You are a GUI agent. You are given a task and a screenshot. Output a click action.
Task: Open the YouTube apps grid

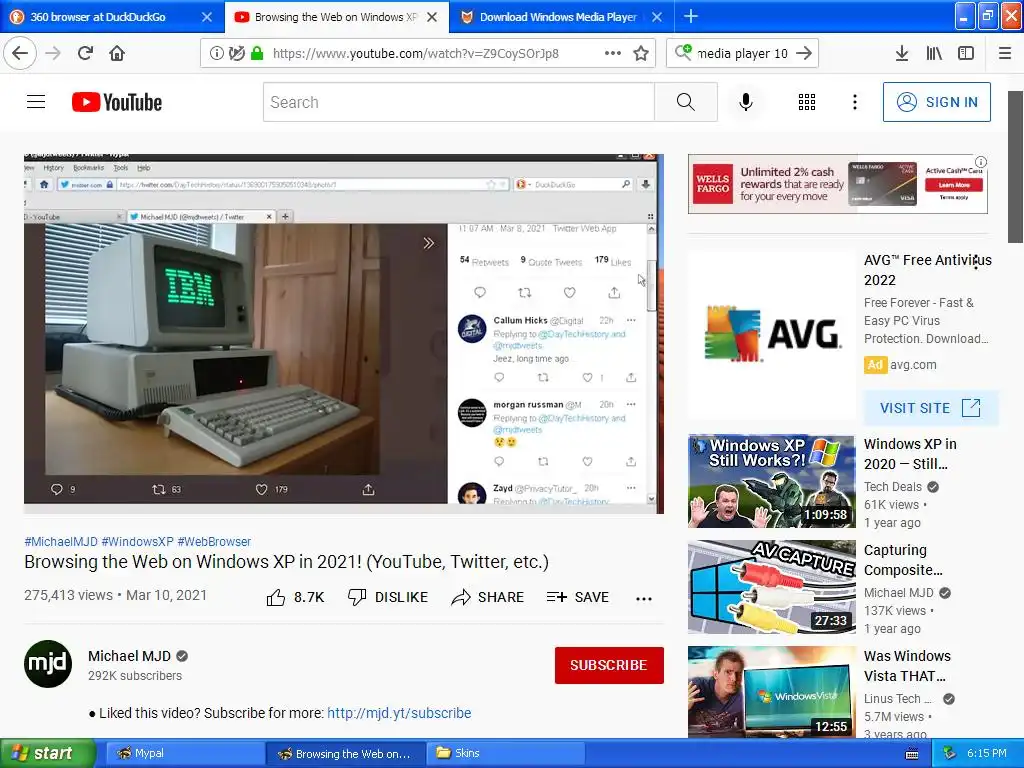tap(807, 102)
